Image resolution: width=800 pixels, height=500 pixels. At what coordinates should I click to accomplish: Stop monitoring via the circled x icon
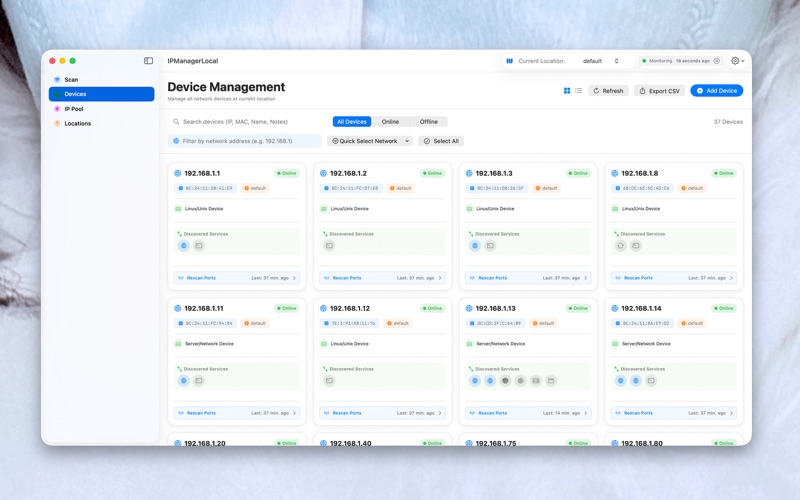717,61
